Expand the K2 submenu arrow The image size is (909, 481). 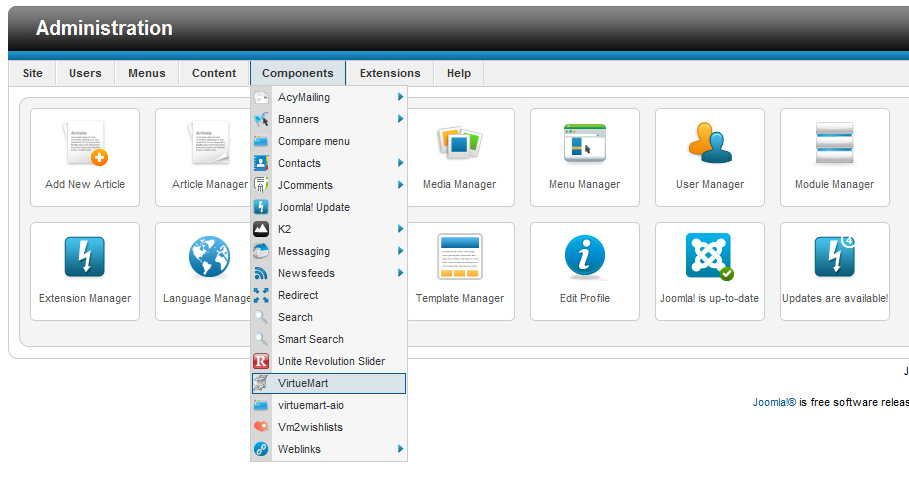(x=400, y=229)
